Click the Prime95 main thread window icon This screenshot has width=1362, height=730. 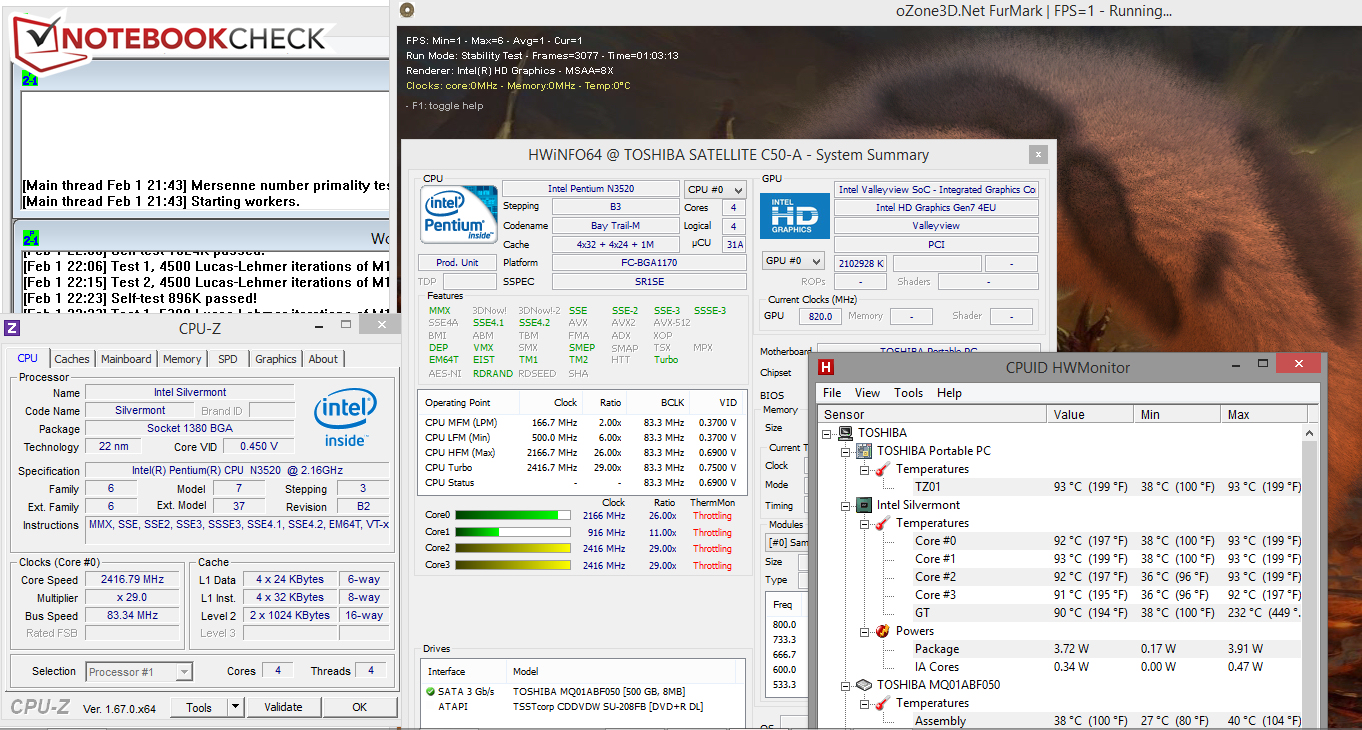pyautogui.click(x=29, y=79)
